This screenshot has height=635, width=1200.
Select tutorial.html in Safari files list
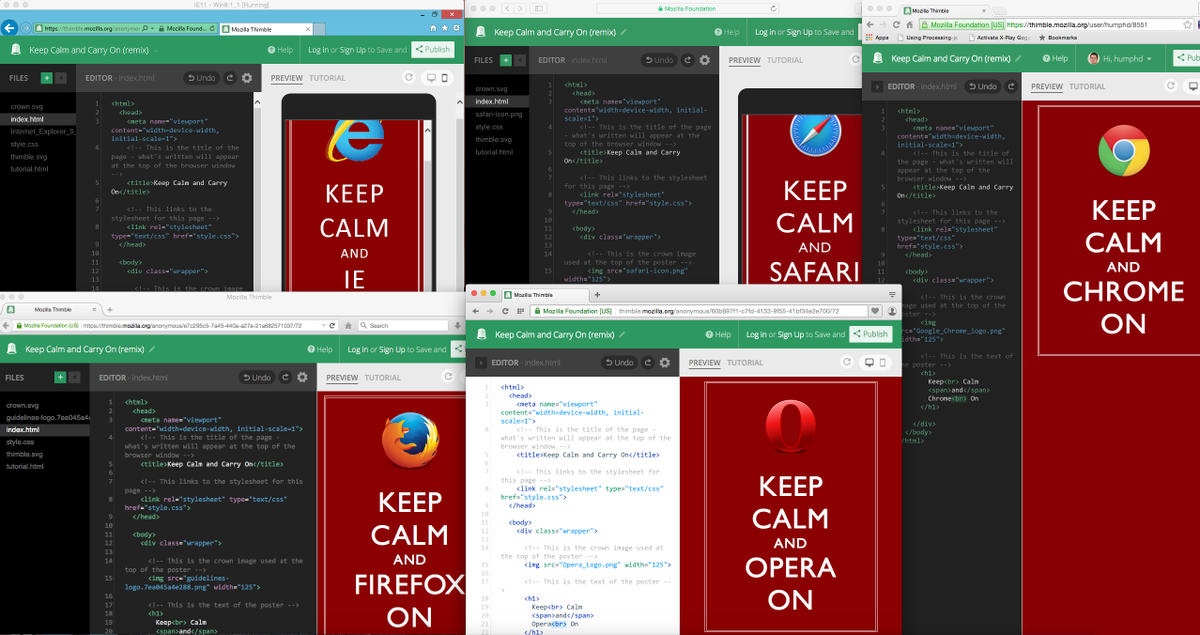click(494, 152)
